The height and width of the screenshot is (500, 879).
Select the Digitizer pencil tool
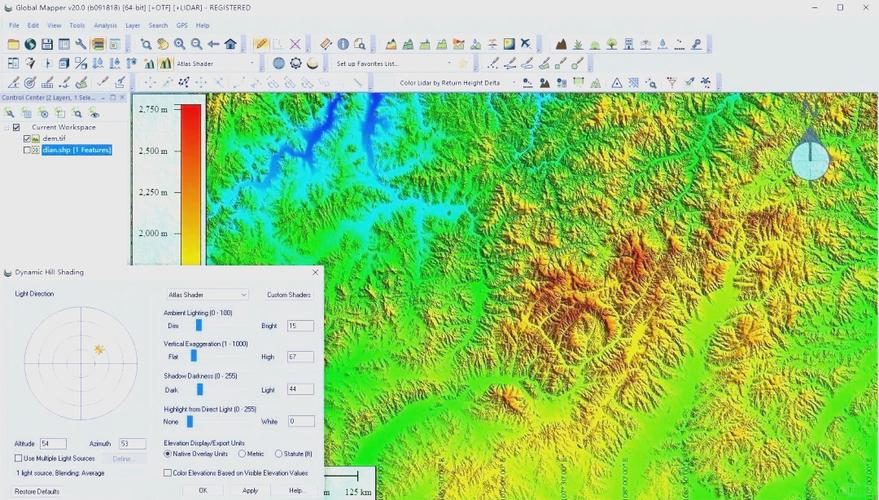(261, 44)
